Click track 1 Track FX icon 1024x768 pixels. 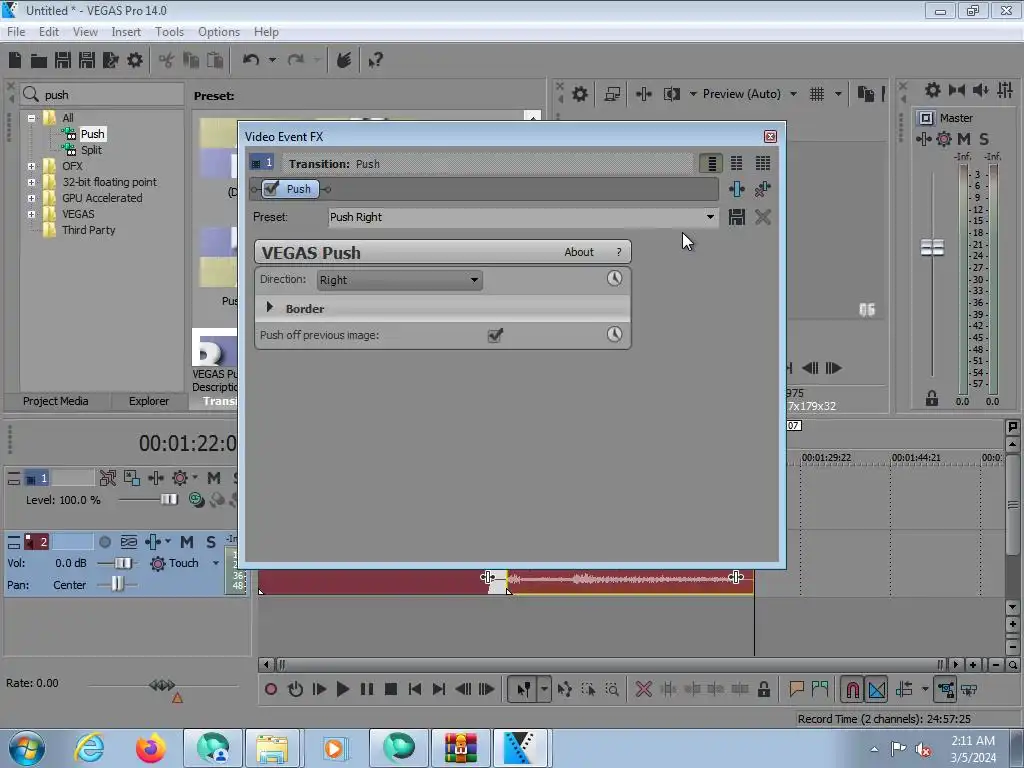(x=155, y=478)
